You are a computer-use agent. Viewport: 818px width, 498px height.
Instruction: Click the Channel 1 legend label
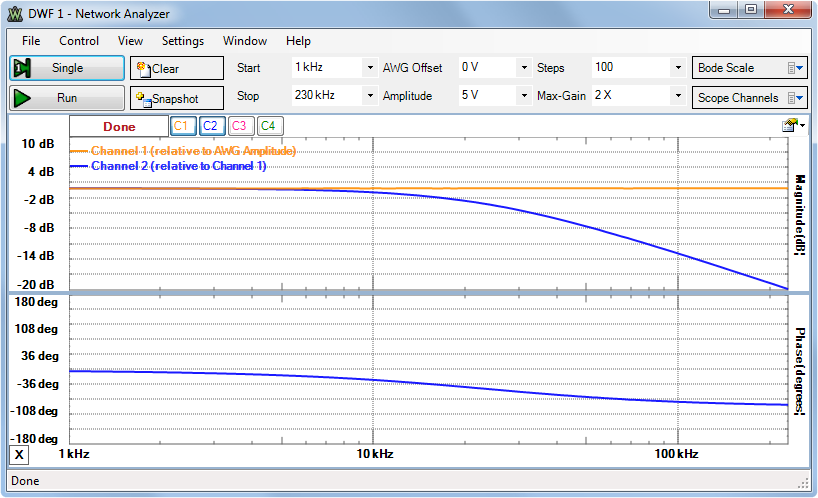click(x=193, y=151)
